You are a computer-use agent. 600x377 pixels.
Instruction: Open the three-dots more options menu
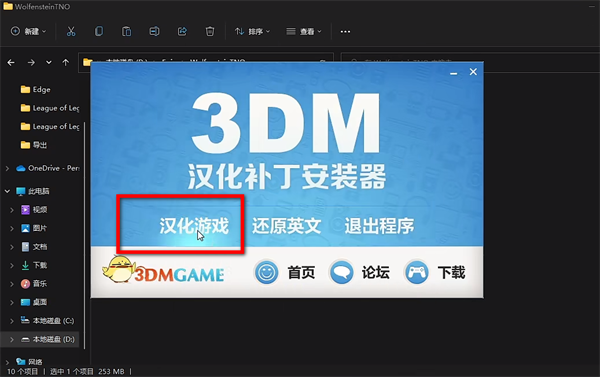(345, 31)
